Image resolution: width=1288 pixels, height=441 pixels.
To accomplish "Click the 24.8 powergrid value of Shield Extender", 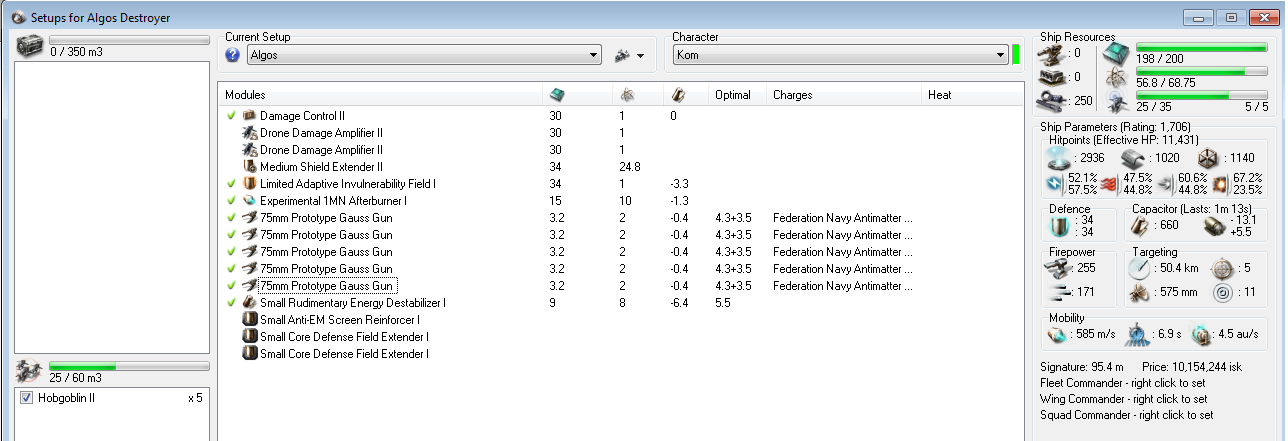I will pos(630,167).
